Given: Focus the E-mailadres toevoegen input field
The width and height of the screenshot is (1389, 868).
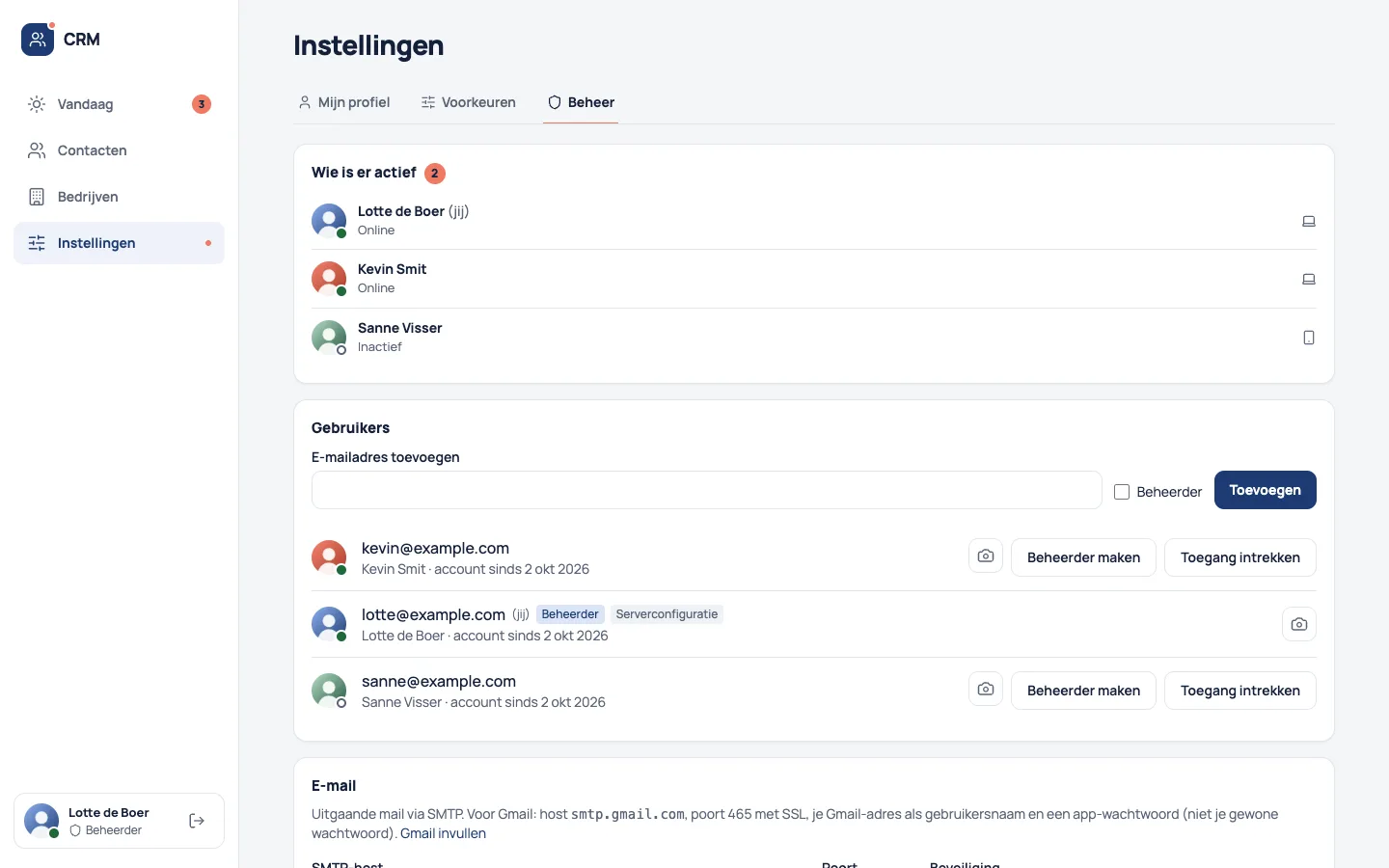Looking at the screenshot, I should click(707, 490).
